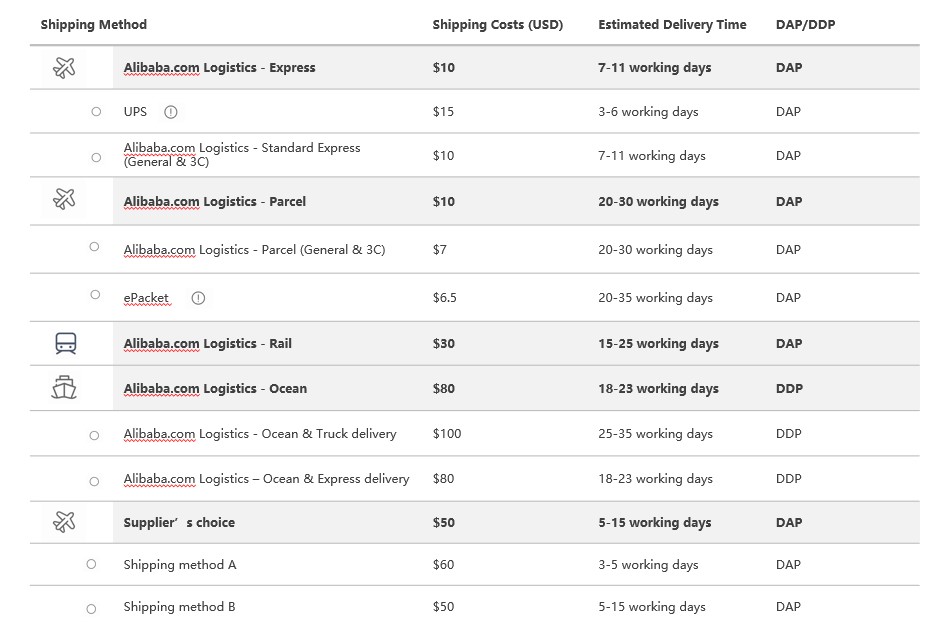Image resolution: width=936 pixels, height=632 pixels.
Task: Open the info icon next to ePacket
Action: (198, 298)
